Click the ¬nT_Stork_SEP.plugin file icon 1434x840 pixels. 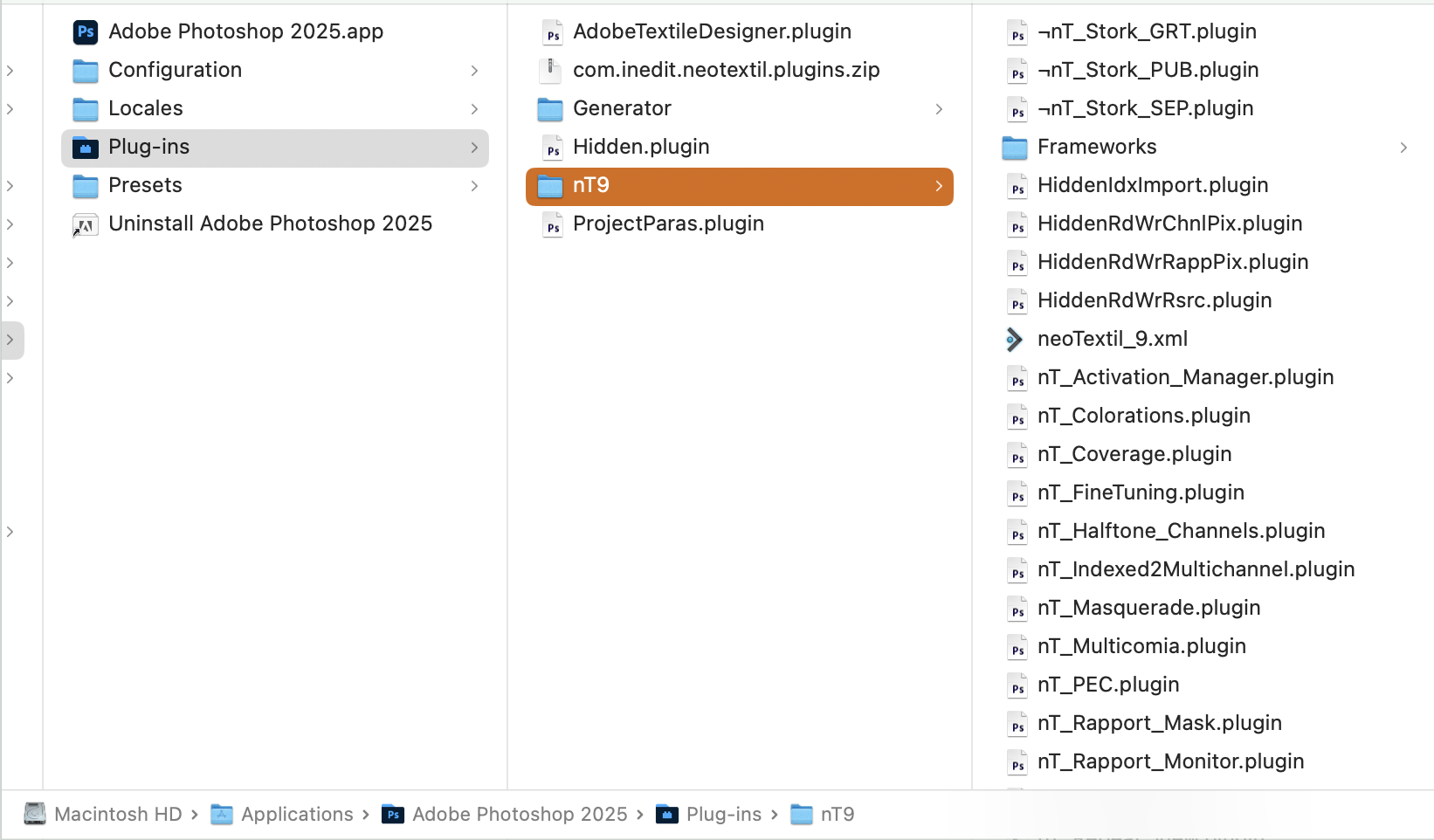[1017, 109]
